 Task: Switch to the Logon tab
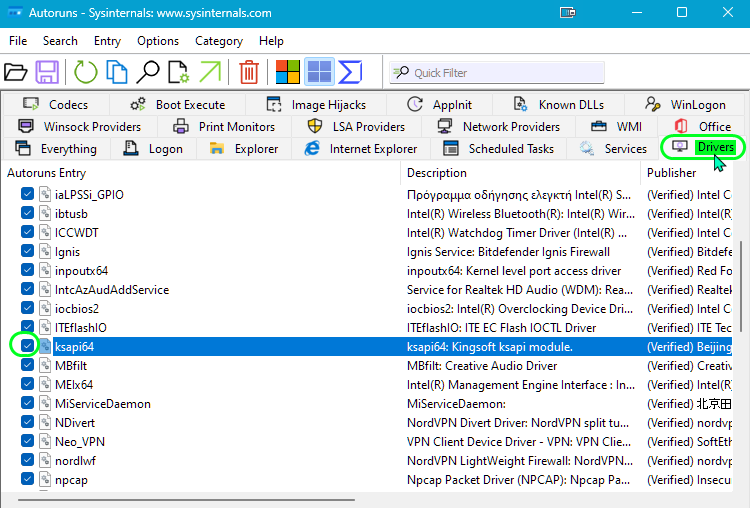[153, 149]
